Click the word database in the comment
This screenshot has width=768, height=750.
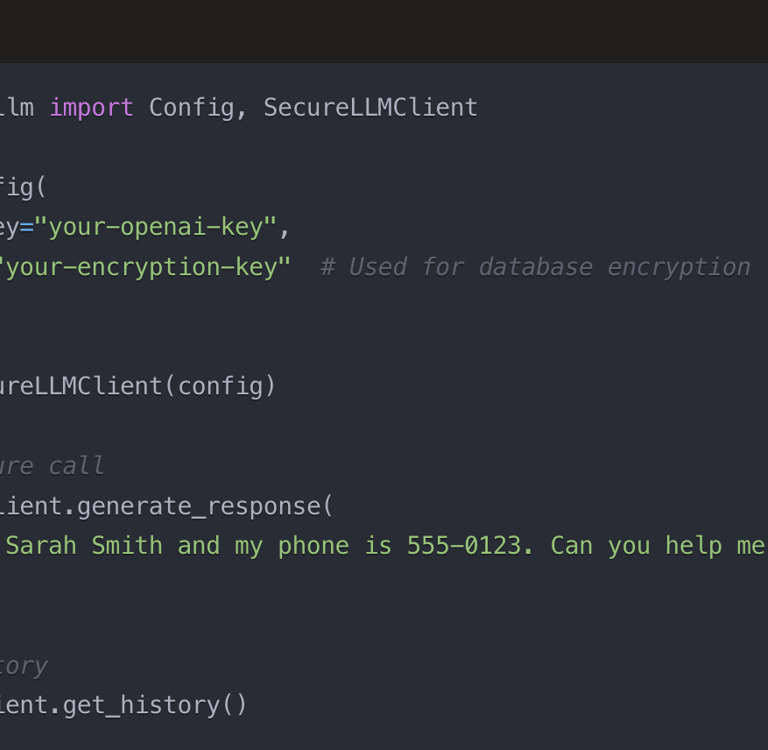(x=529, y=267)
